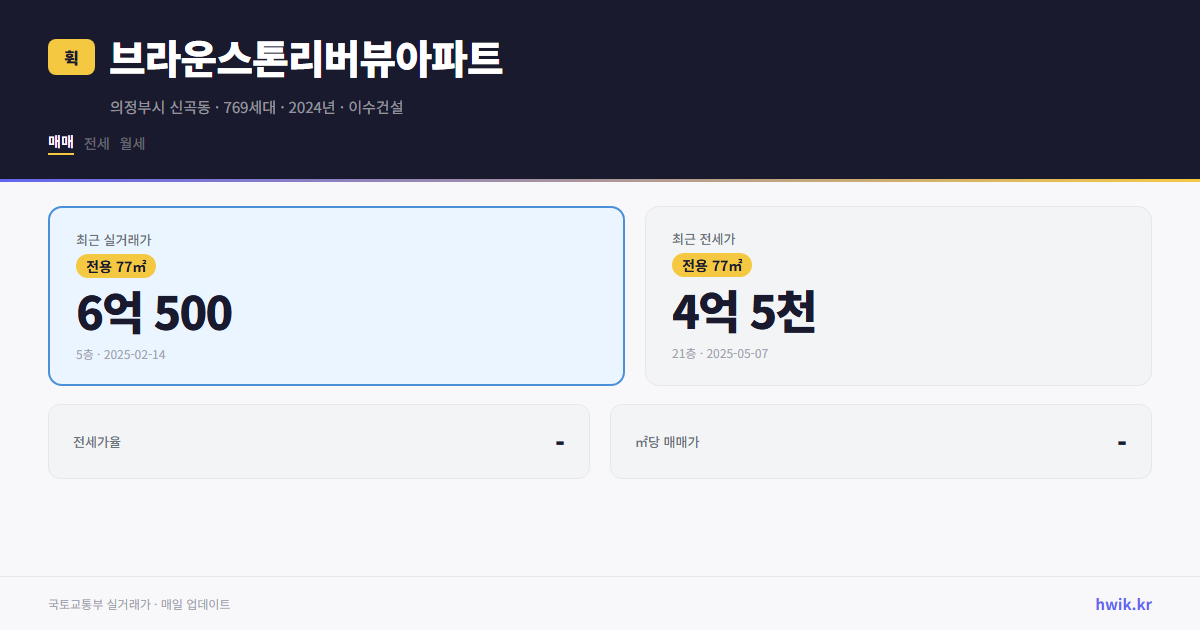Click the 6억 500 price value
The image size is (1200, 630).
coord(153,312)
